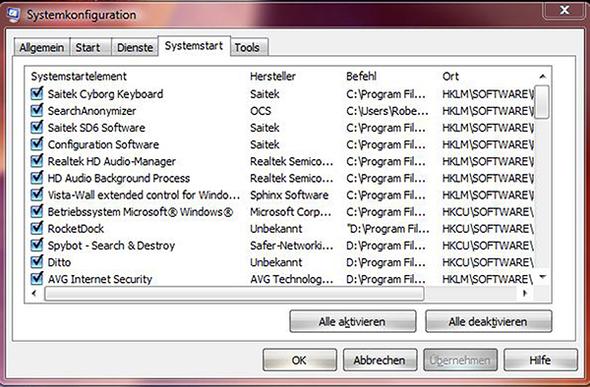This screenshot has height=387, width=590.
Task: Toggle Realtek HD Audio-Manager checkbox
Action: point(36,161)
